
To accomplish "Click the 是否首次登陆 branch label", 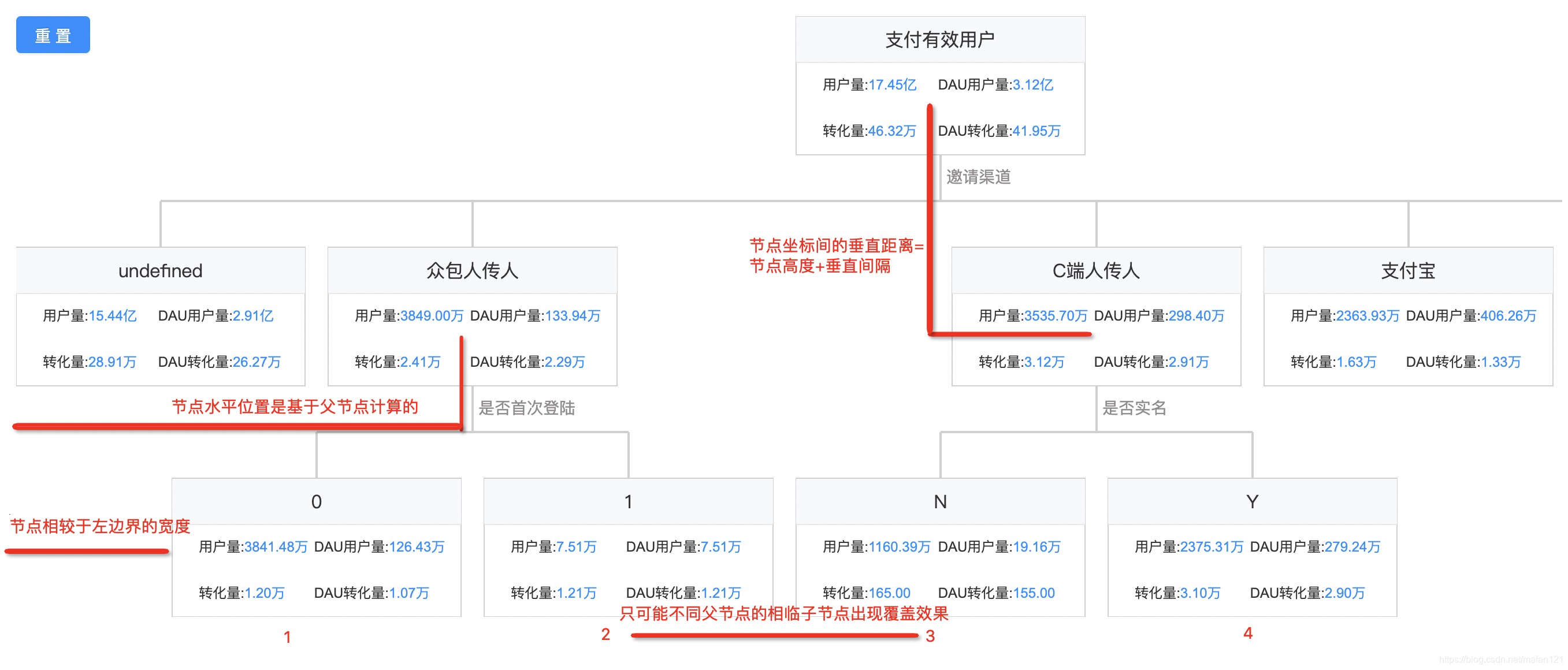I will [526, 408].
